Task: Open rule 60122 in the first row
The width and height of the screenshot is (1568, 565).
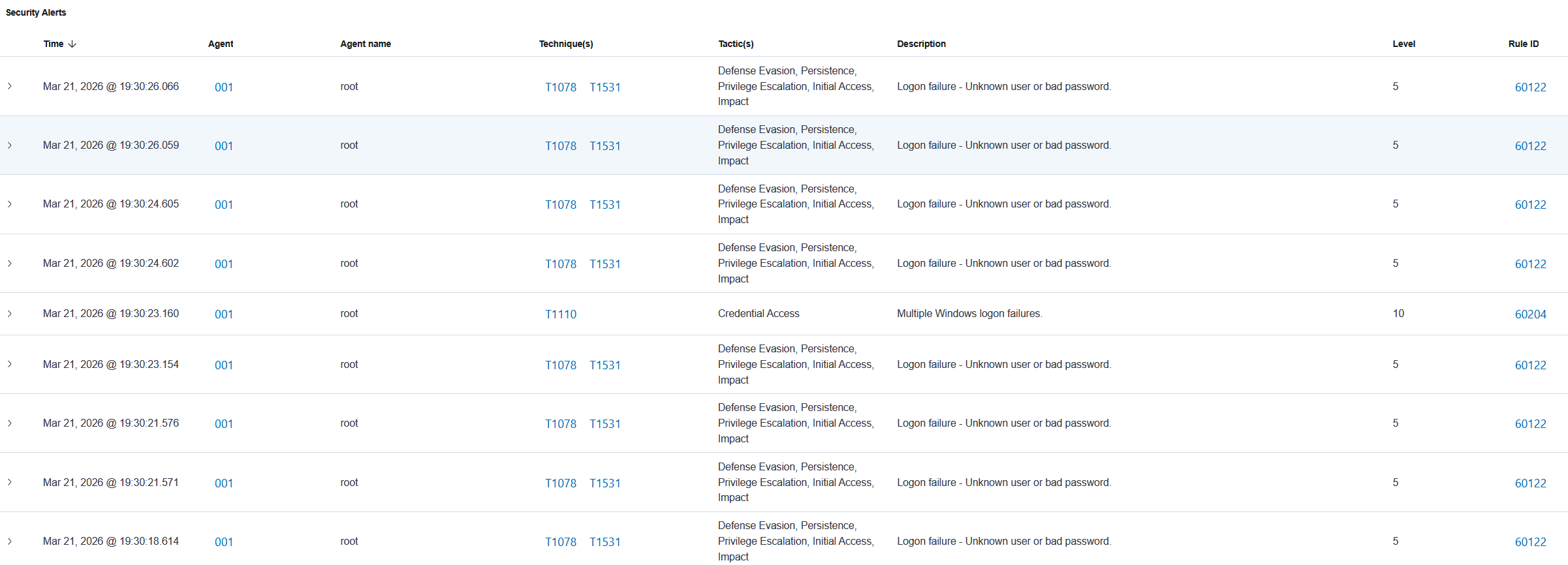Action: pyautogui.click(x=1530, y=87)
